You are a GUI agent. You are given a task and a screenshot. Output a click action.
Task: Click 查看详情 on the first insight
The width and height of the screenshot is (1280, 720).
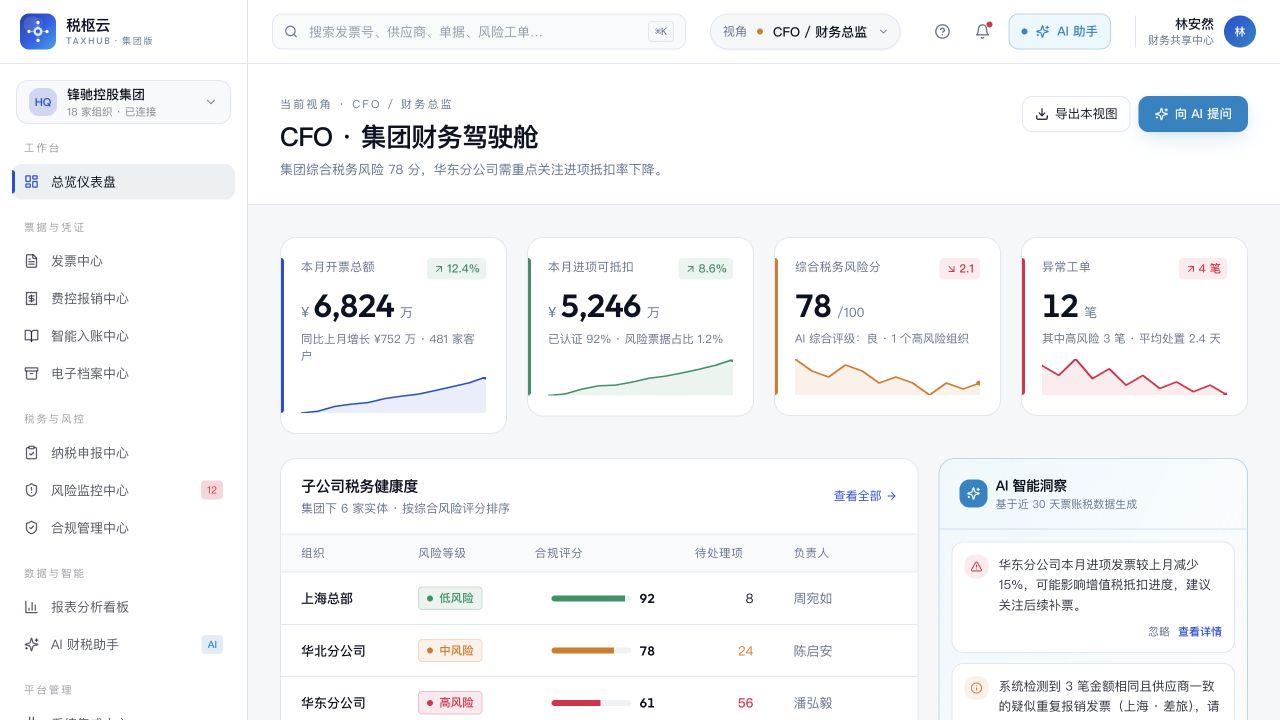[1200, 631]
